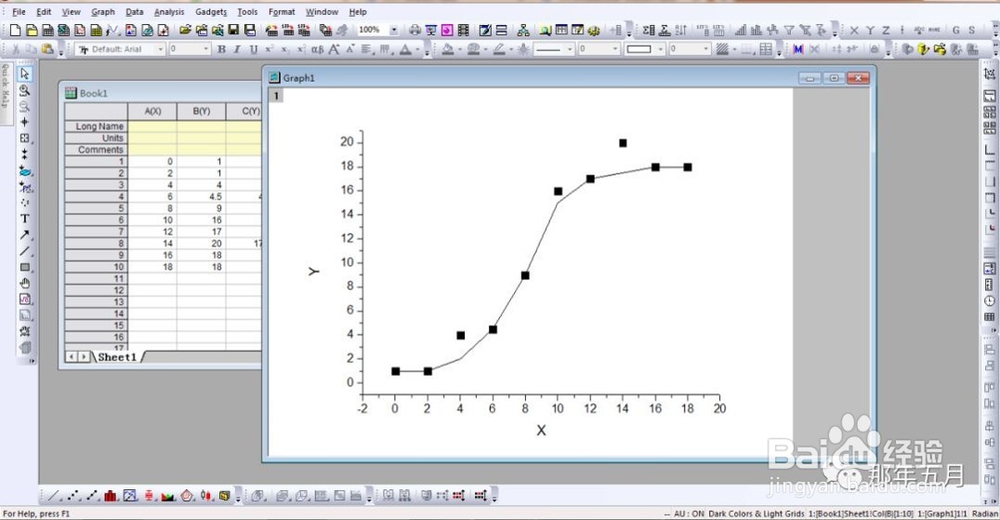Screen dimensions: 1000x520
Task: Open the font color A dropdown arrow
Action: [418, 49]
